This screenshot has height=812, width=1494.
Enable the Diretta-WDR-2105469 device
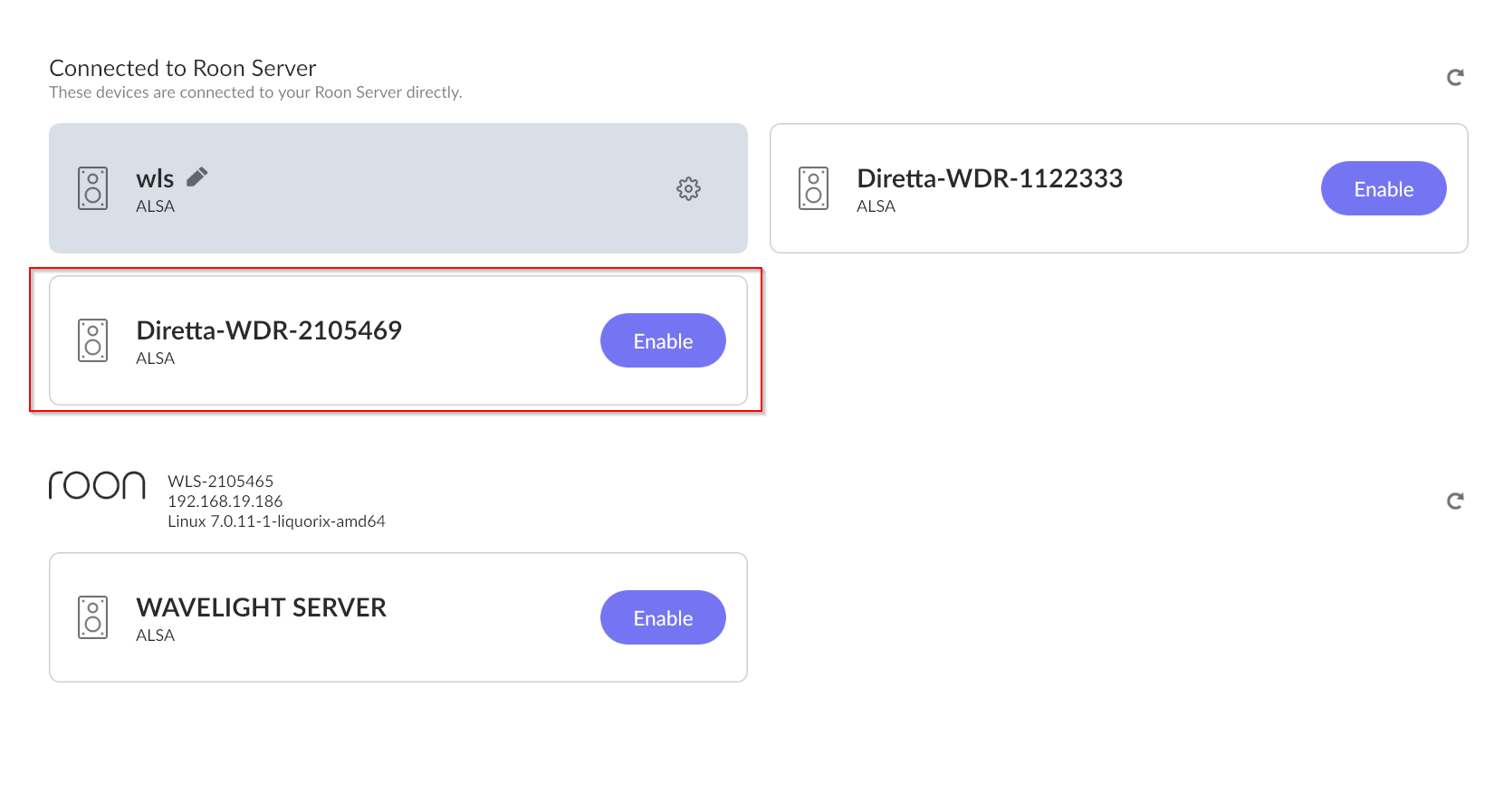663,340
